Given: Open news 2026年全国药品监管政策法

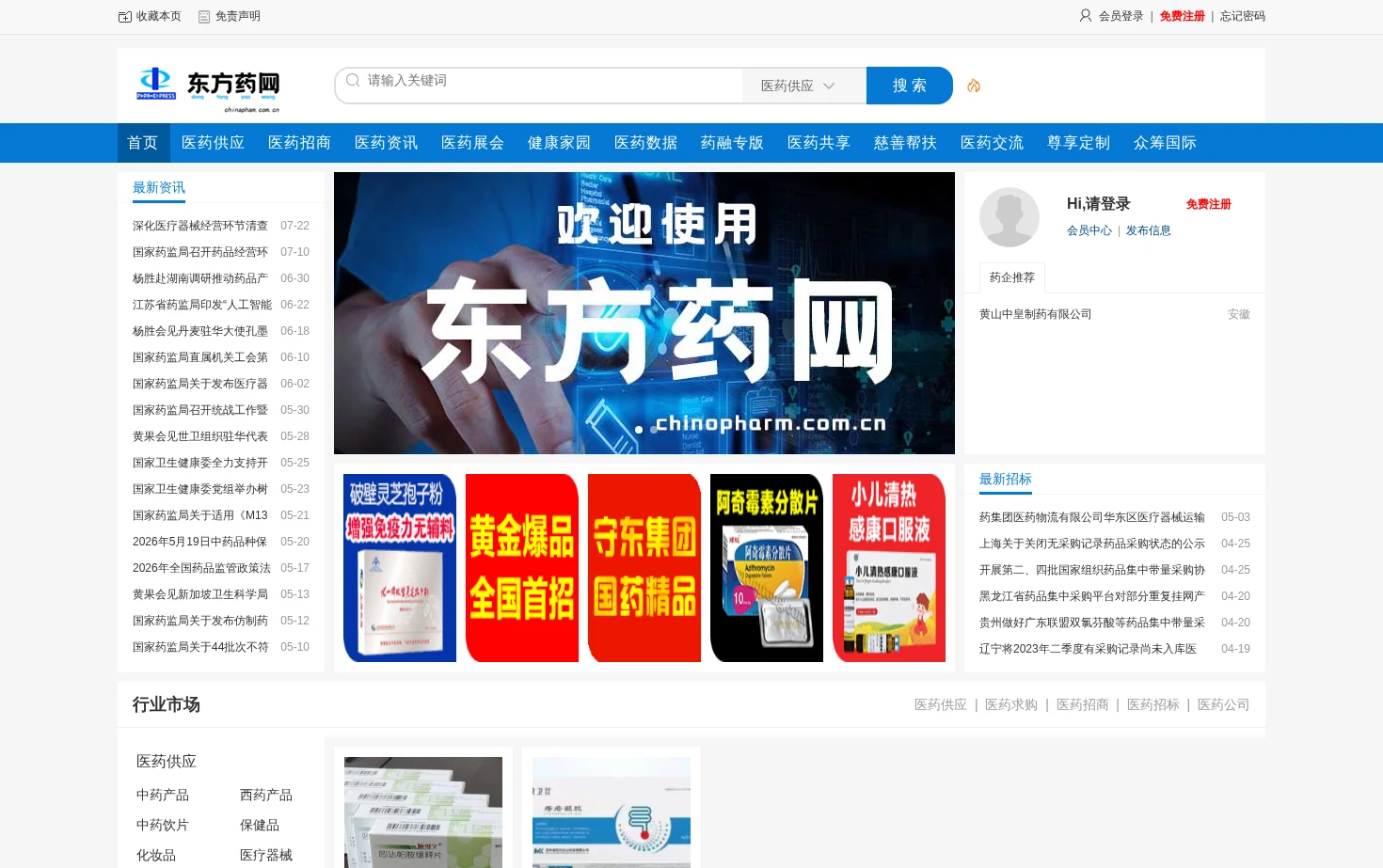Looking at the screenshot, I should [201, 568].
